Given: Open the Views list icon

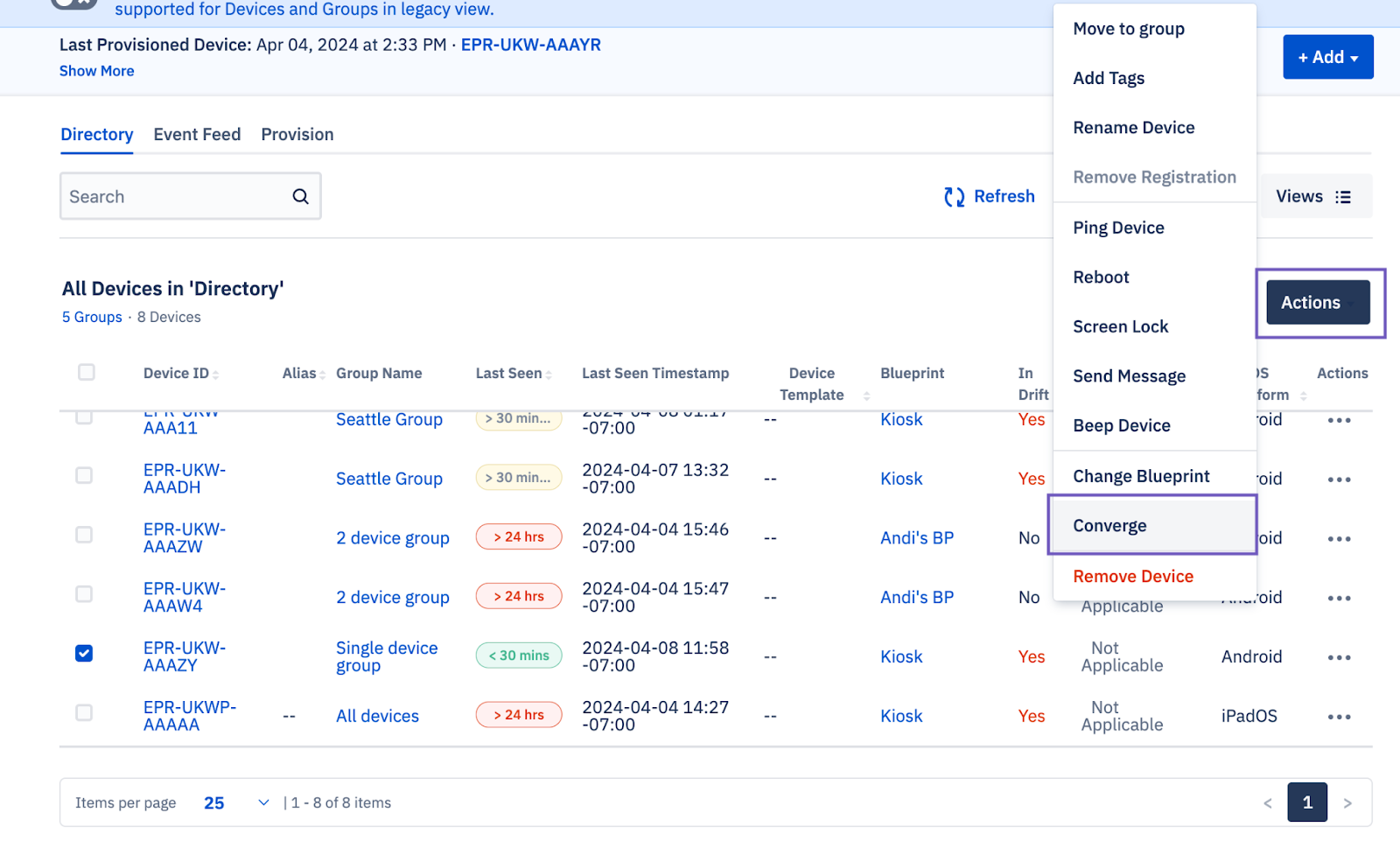Looking at the screenshot, I should coord(1342,197).
